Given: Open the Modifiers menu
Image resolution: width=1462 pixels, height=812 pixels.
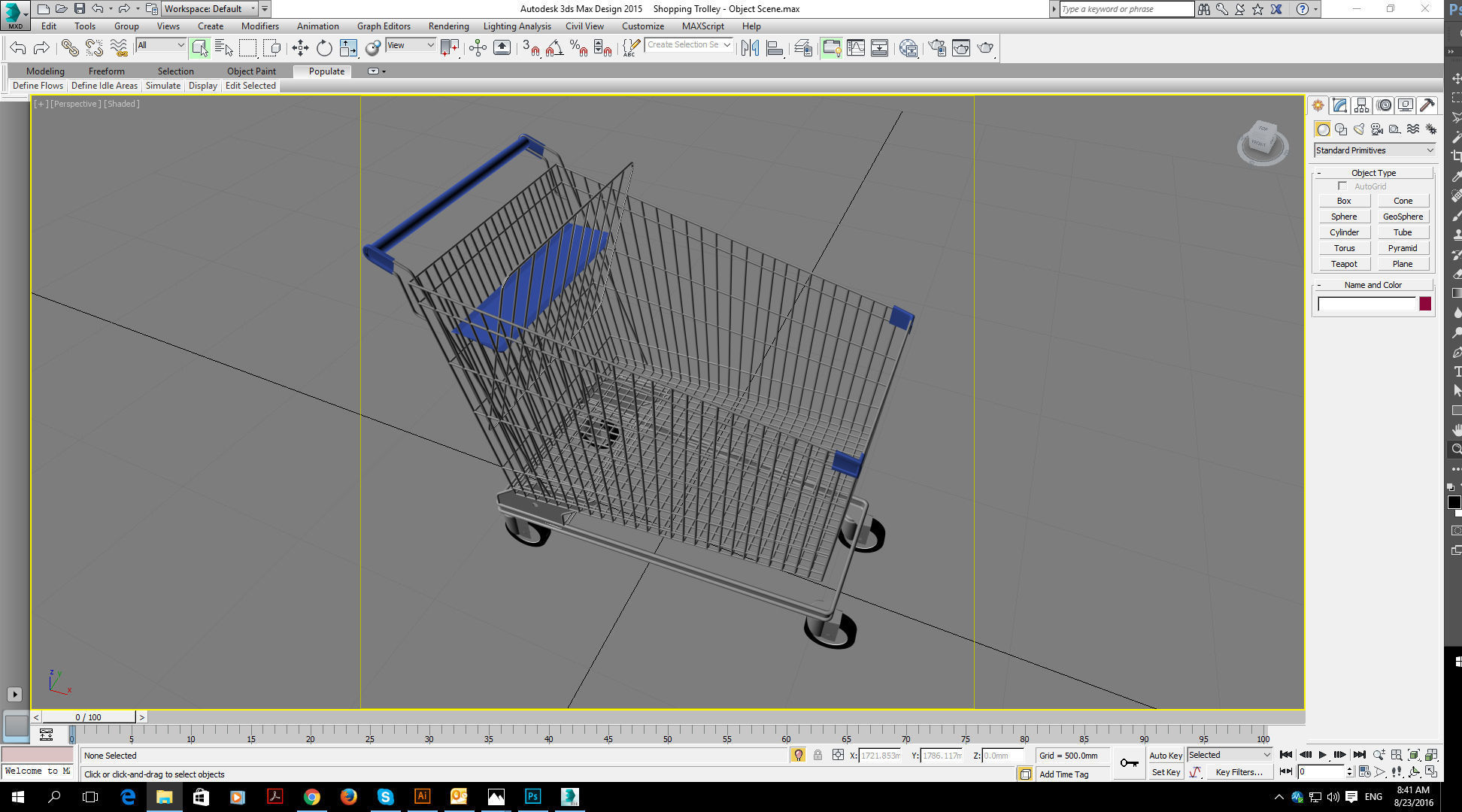Looking at the screenshot, I should [260, 26].
